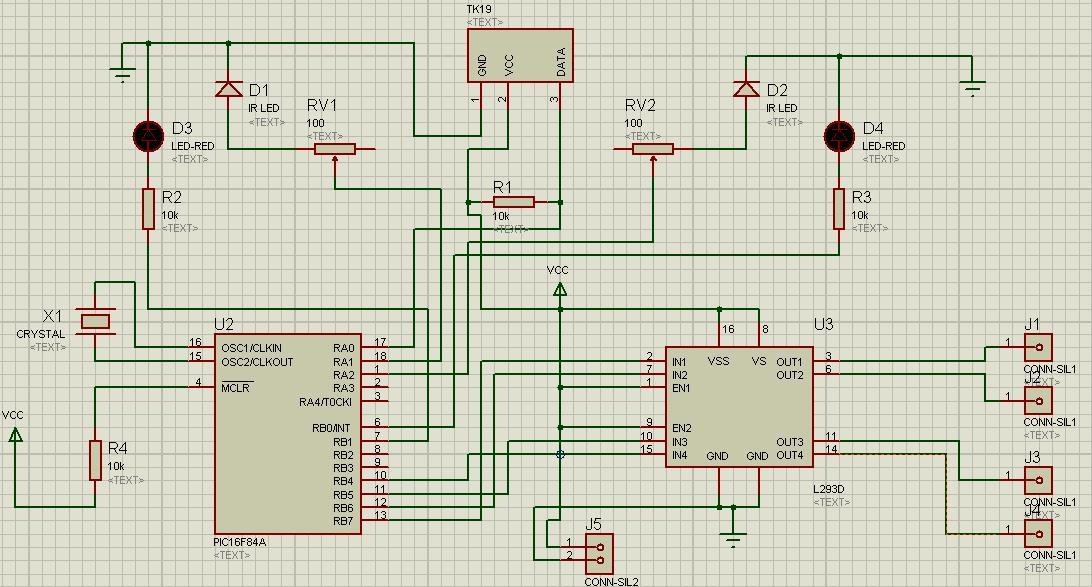Select resistor R3 below LED D4
Image resolution: width=1092 pixels, height=587 pixels.
click(839, 208)
